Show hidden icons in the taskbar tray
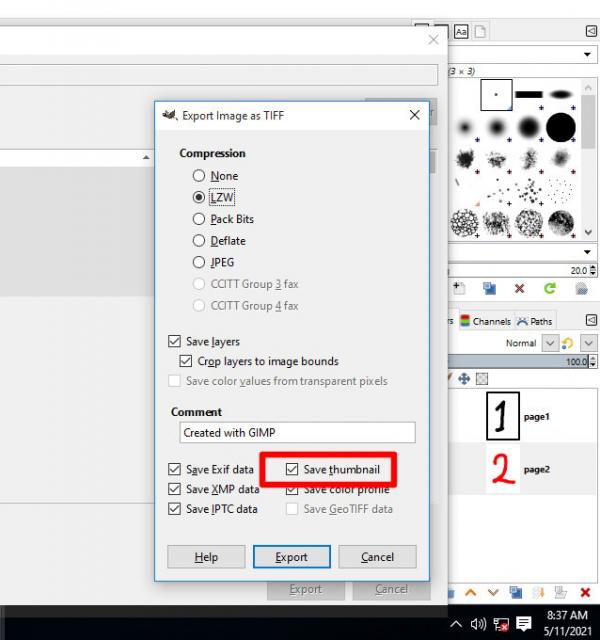The height and width of the screenshot is (640, 600). pyautogui.click(x=456, y=623)
